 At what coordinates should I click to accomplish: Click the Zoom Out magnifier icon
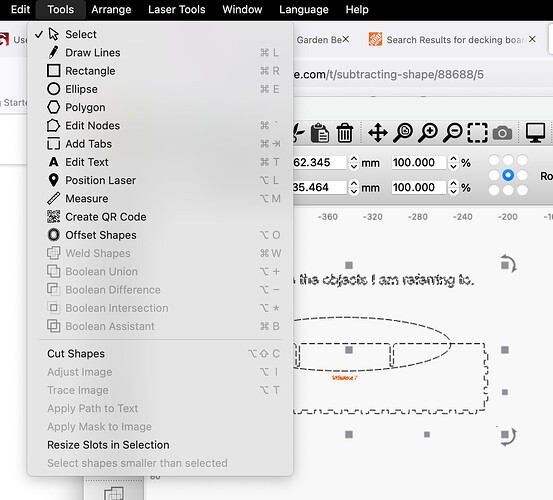pos(452,133)
